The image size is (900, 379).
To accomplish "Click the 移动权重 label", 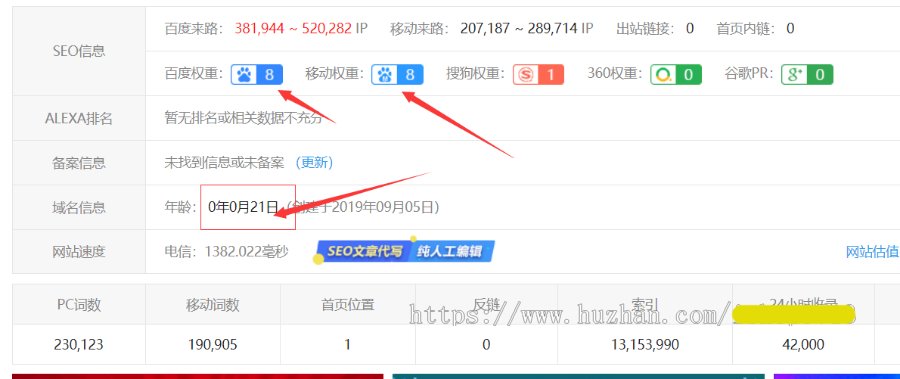I will click(336, 74).
